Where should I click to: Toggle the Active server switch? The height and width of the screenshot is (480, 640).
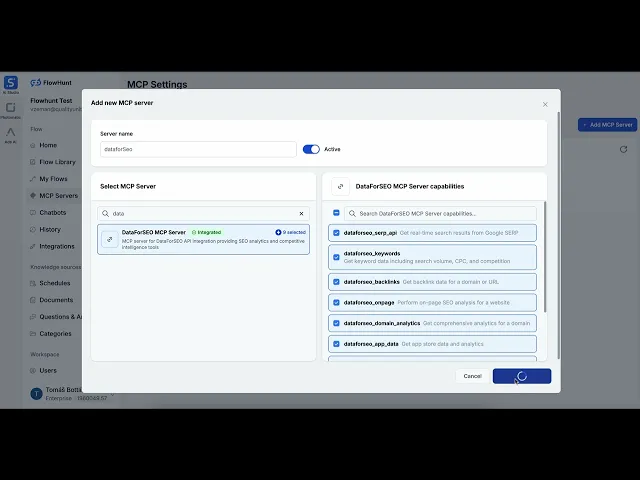[311, 149]
